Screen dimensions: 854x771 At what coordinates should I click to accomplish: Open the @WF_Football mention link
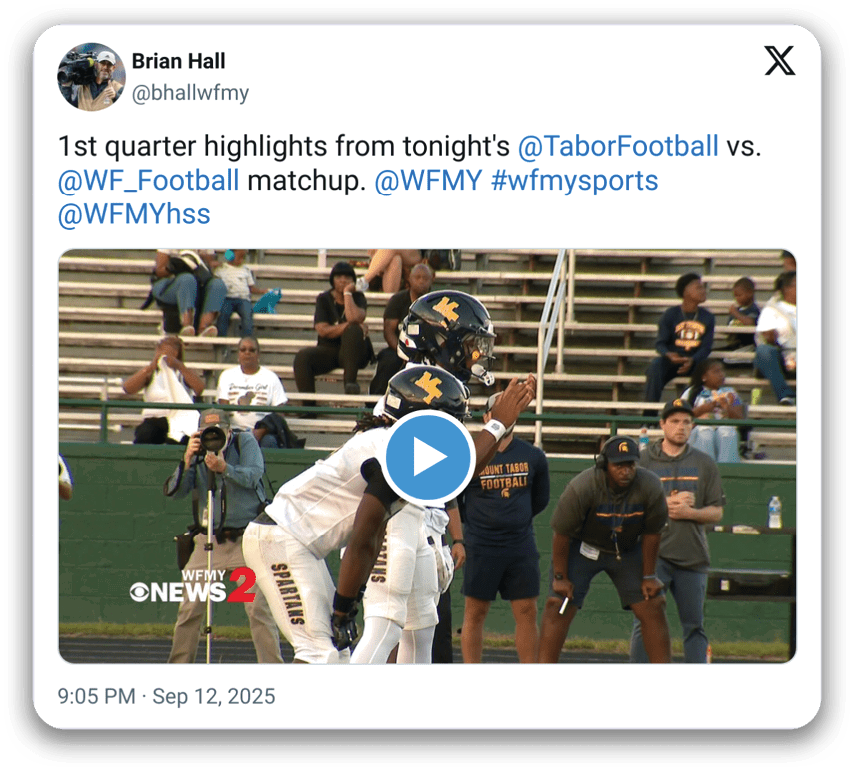[149, 180]
